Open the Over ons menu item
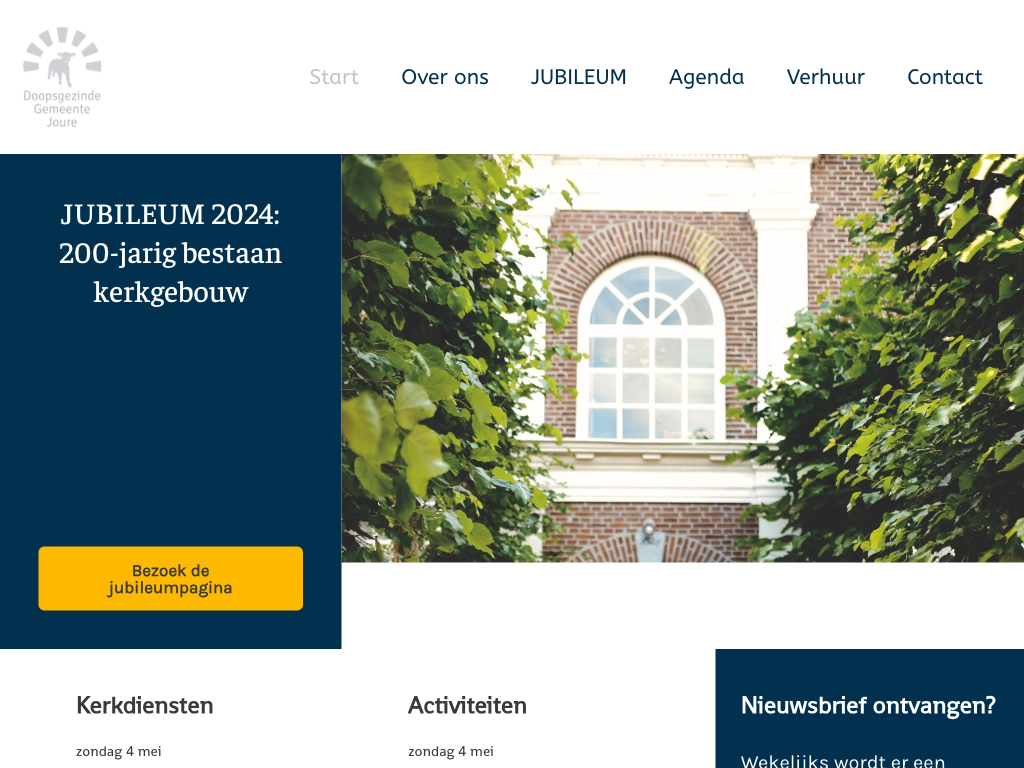Viewport: 1024px width, 768px height. [445, 77]
